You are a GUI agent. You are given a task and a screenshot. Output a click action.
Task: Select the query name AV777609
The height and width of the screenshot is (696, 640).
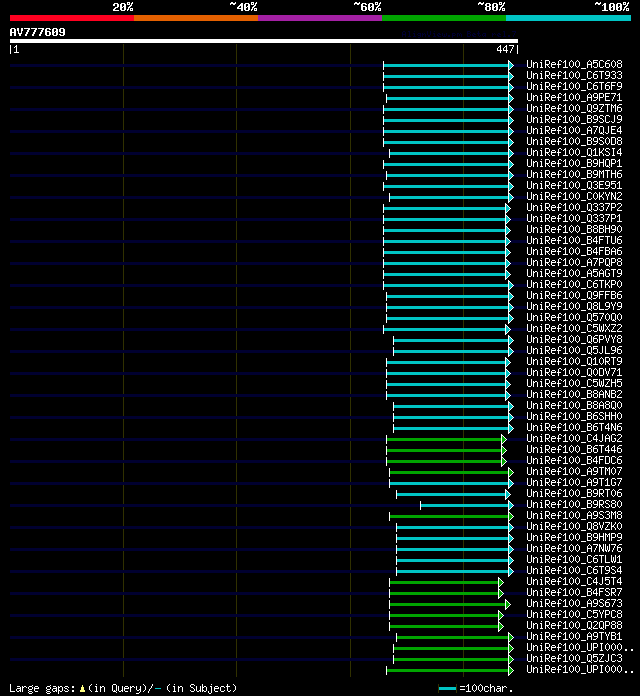[37, 32]
